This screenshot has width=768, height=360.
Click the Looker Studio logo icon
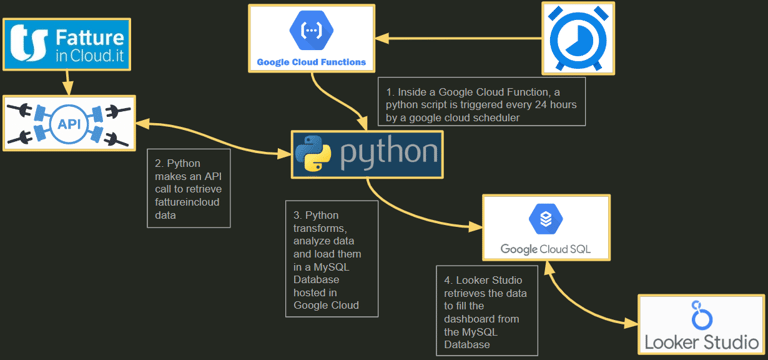701,316
